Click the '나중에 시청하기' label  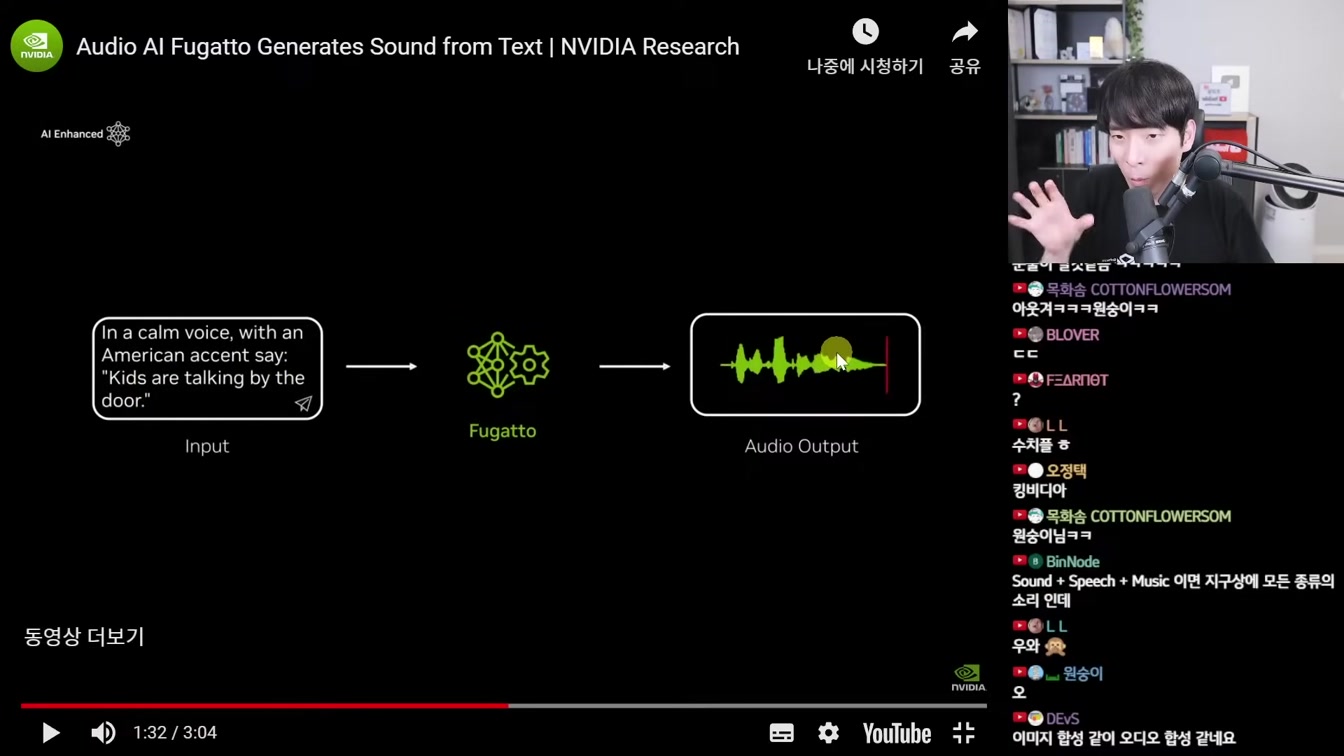tap(865, 67)
